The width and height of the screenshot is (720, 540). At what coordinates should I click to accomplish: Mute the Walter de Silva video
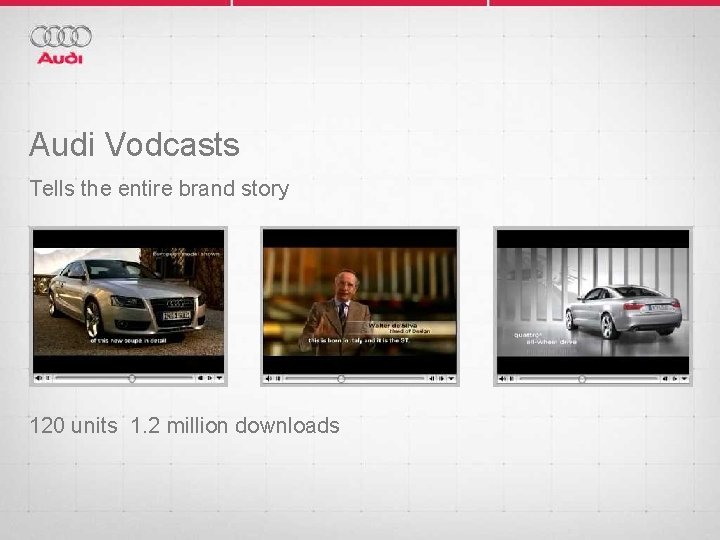[x=269, y=379]
